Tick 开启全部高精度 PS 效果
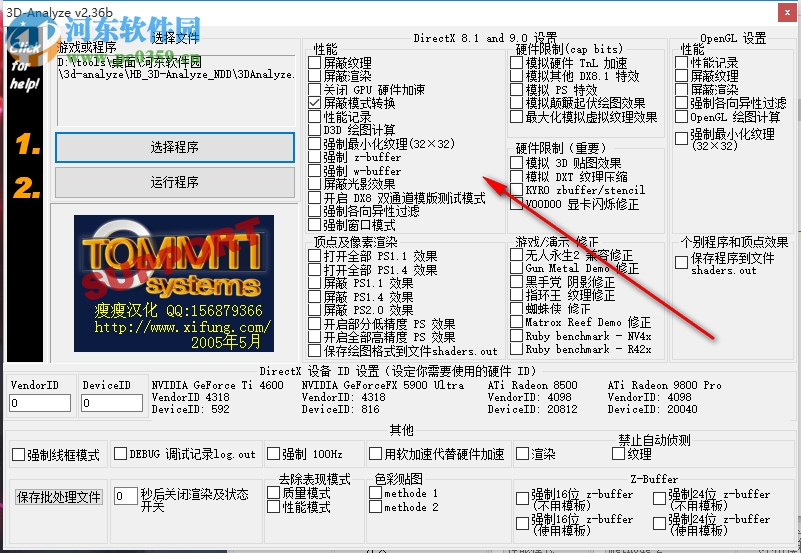801x553 pixels. click(x=315, y=337)
